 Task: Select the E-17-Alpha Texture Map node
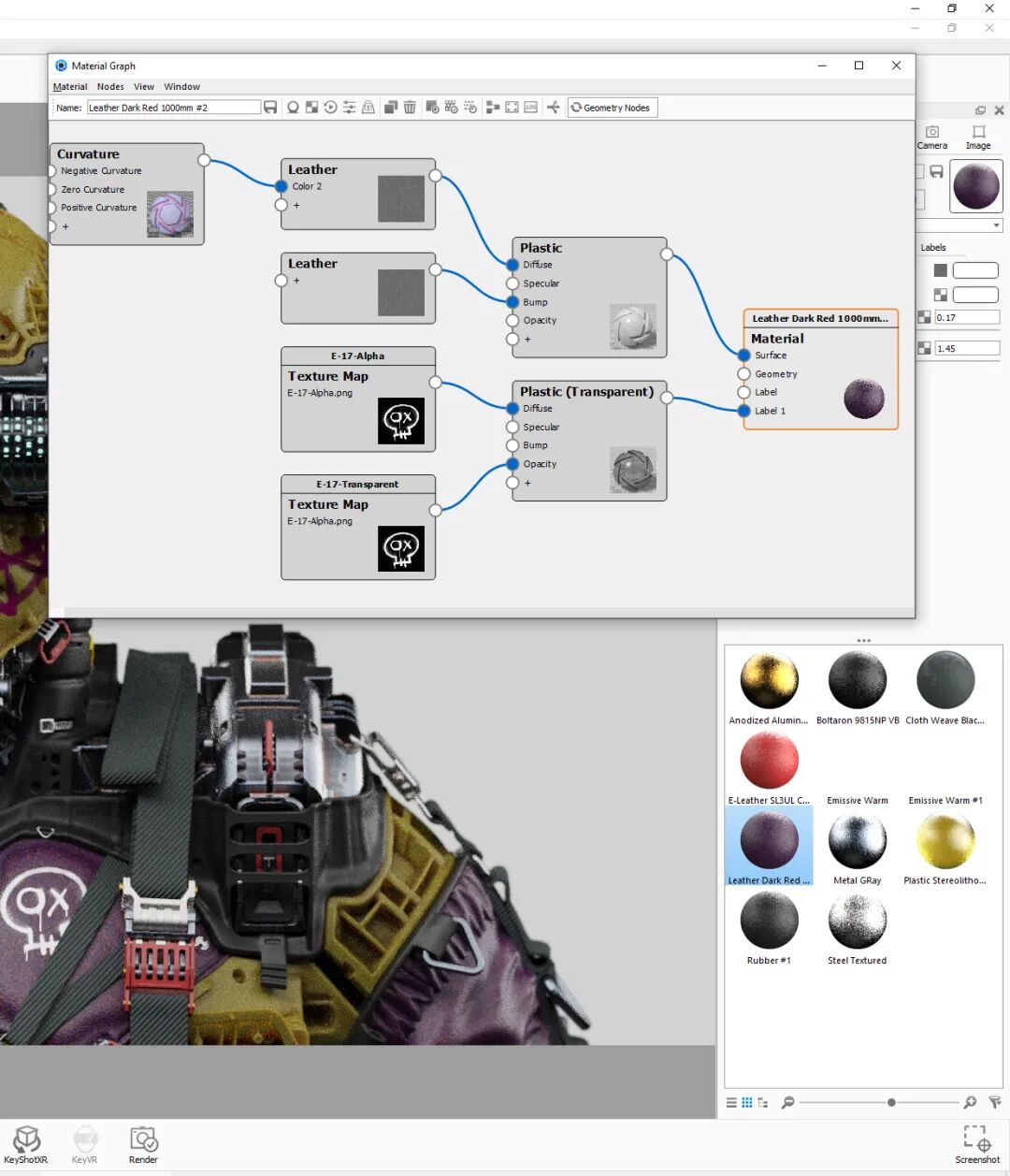click(x=358, y=399)
